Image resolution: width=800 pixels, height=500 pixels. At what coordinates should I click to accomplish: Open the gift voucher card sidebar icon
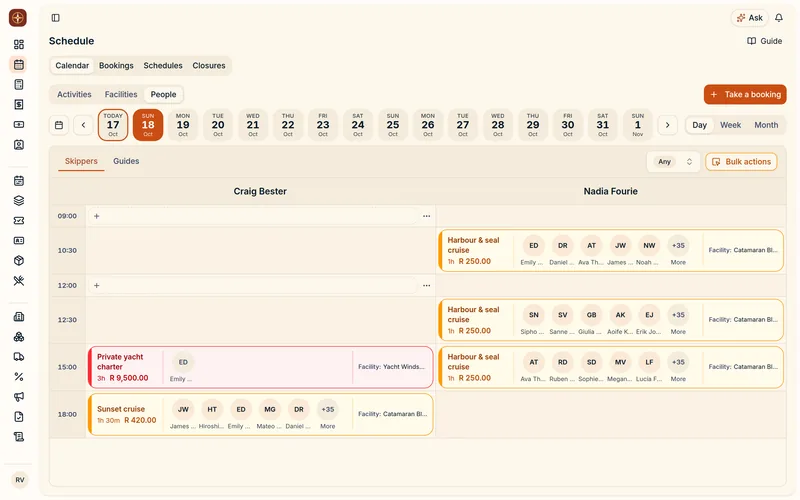point(19,124)
